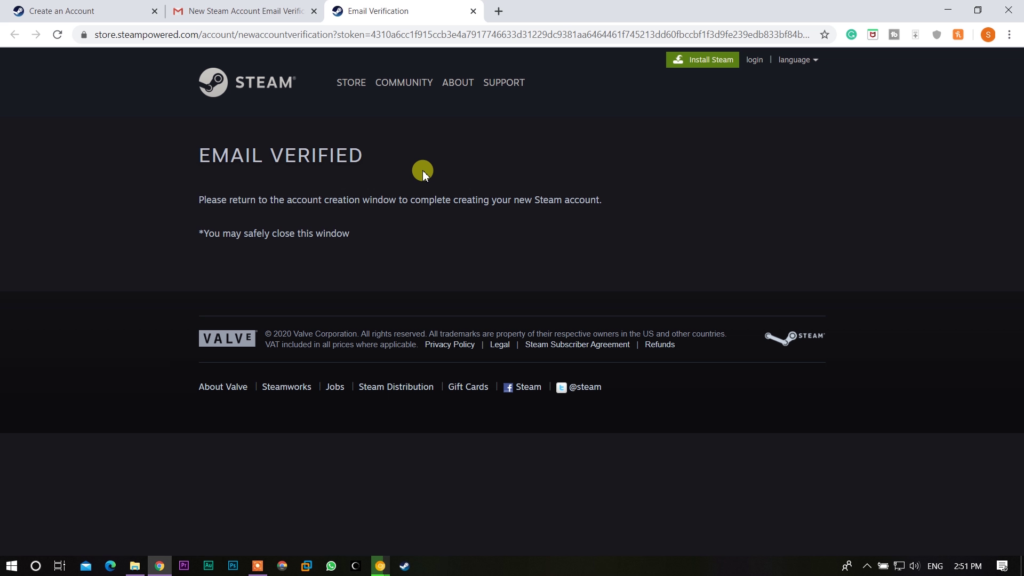Open File Explorer from the taskbar
The image size is (1024, 576).
(135, 566)
